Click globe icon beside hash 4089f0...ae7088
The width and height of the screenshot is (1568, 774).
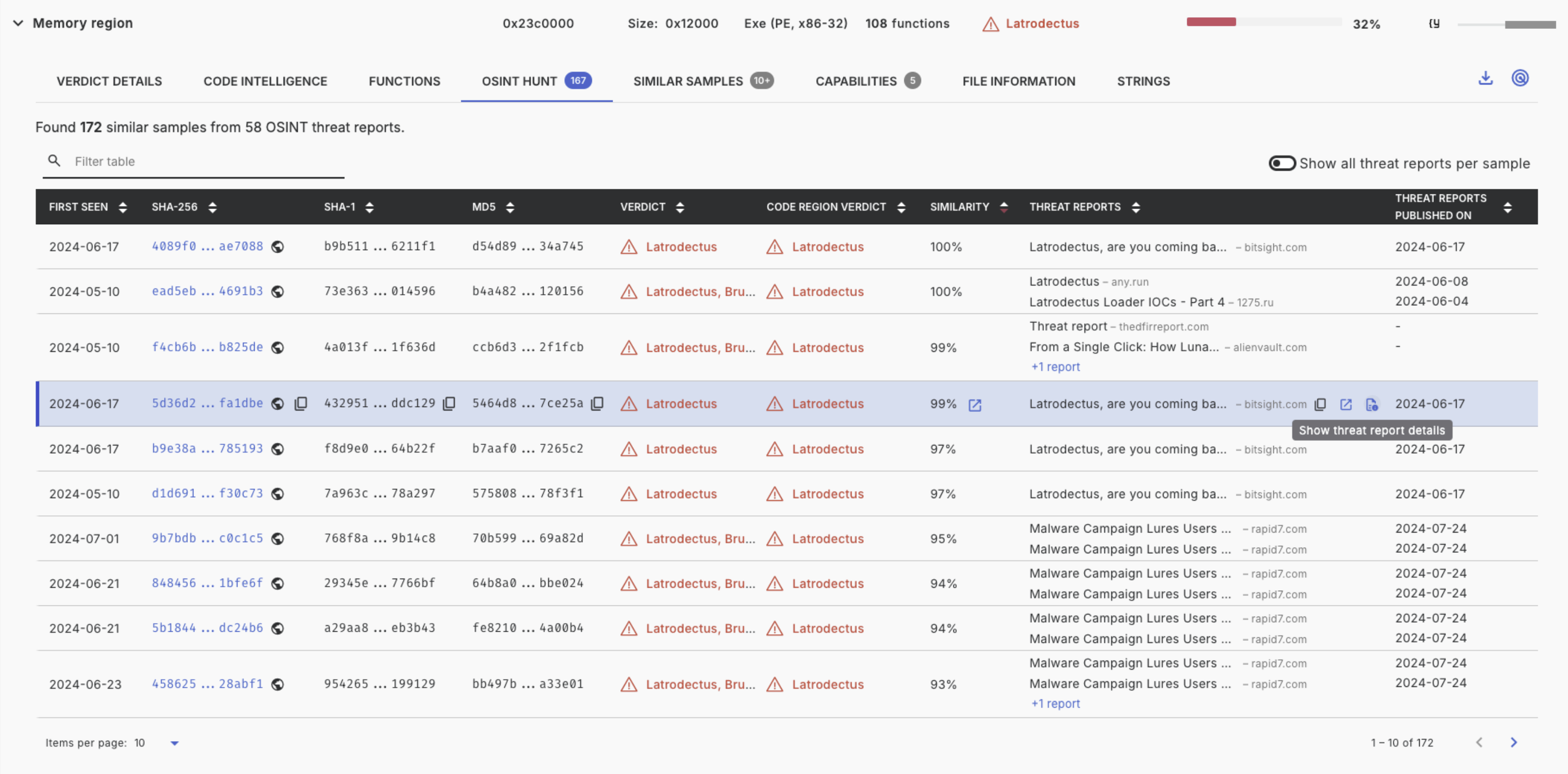point(277,247)
